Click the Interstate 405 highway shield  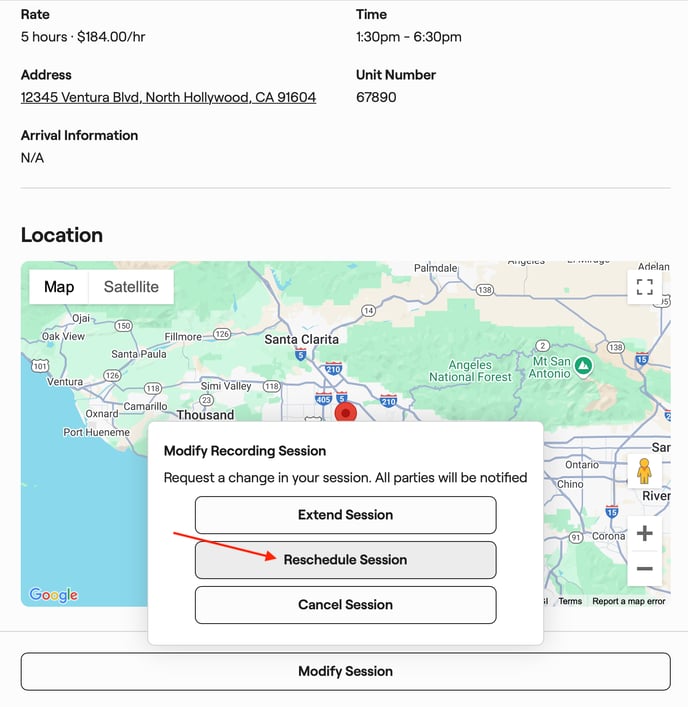pos(323,399)
